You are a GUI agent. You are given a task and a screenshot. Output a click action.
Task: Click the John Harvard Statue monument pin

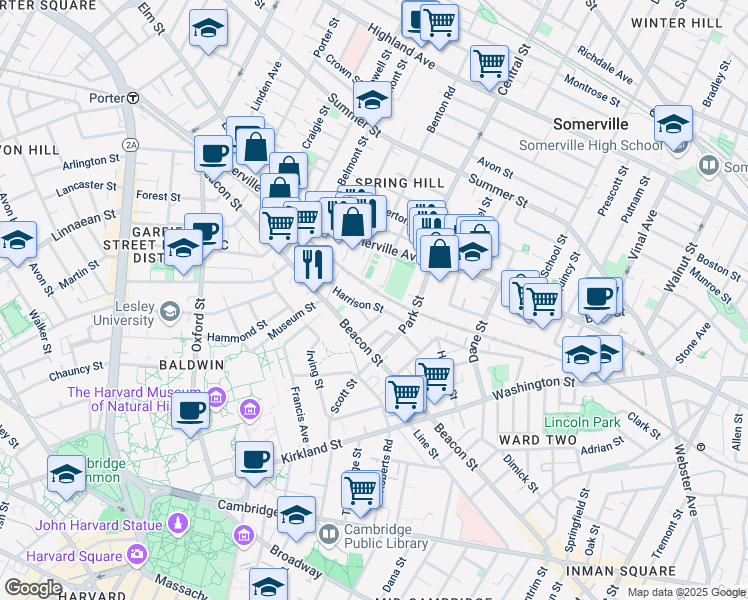click(x=178, y=524)
